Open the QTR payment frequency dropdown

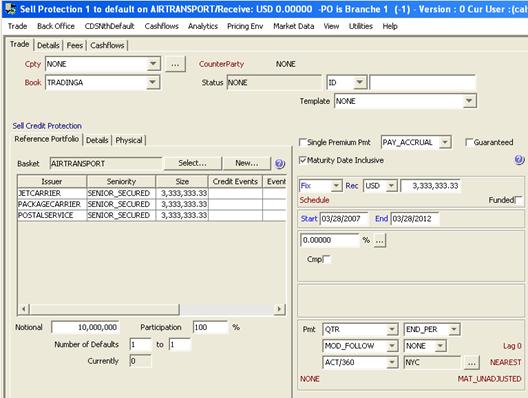pyautogui.click(x=392, y=329)
